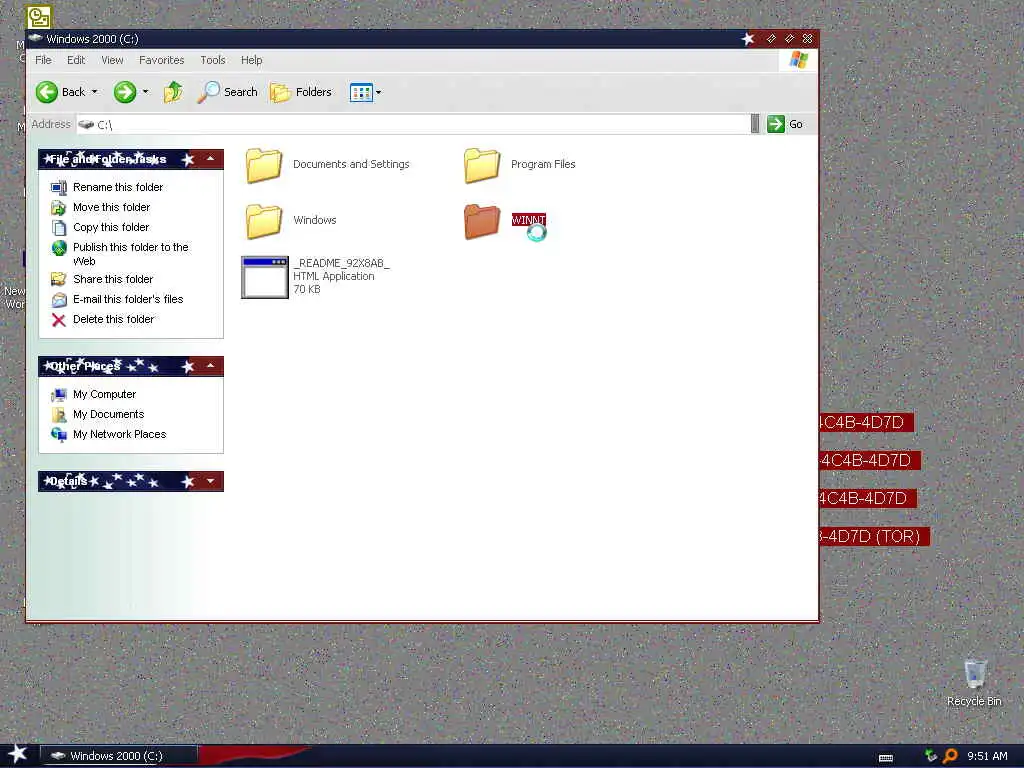
Task: Expand the Details panel
Action: [210, 481]
